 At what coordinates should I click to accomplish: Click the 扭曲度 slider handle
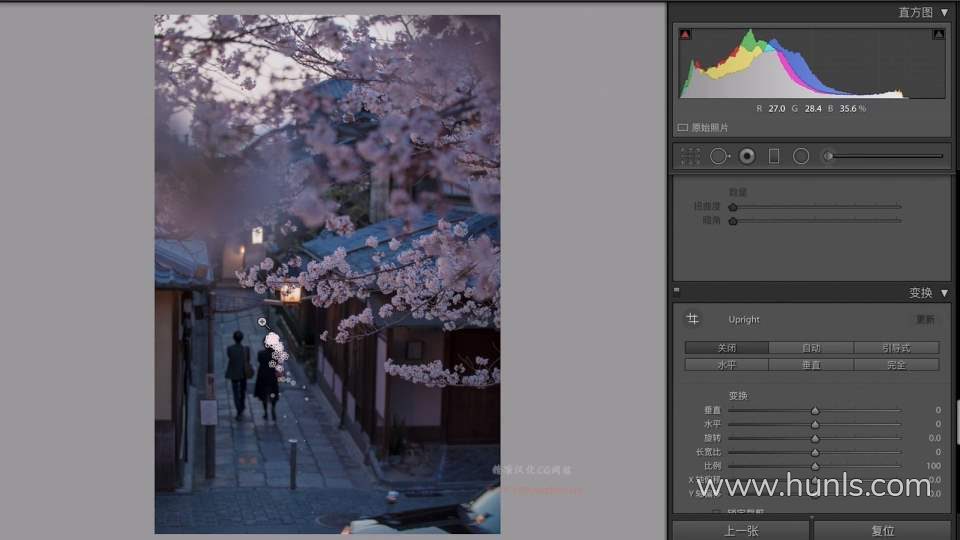click(733, 207)
